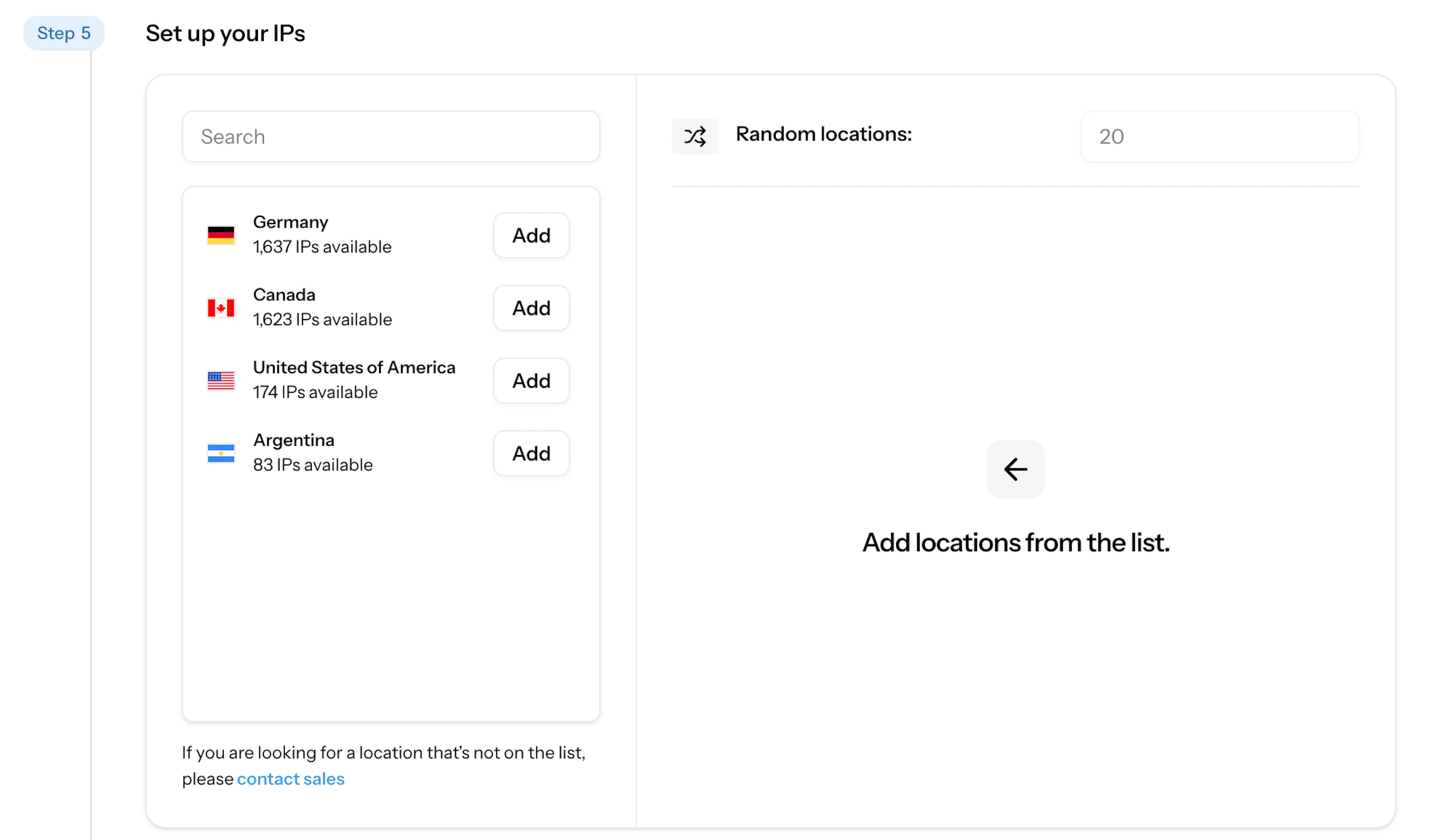
Task: Click the 'Set up your IPs' heading
Action: [225, 34]
